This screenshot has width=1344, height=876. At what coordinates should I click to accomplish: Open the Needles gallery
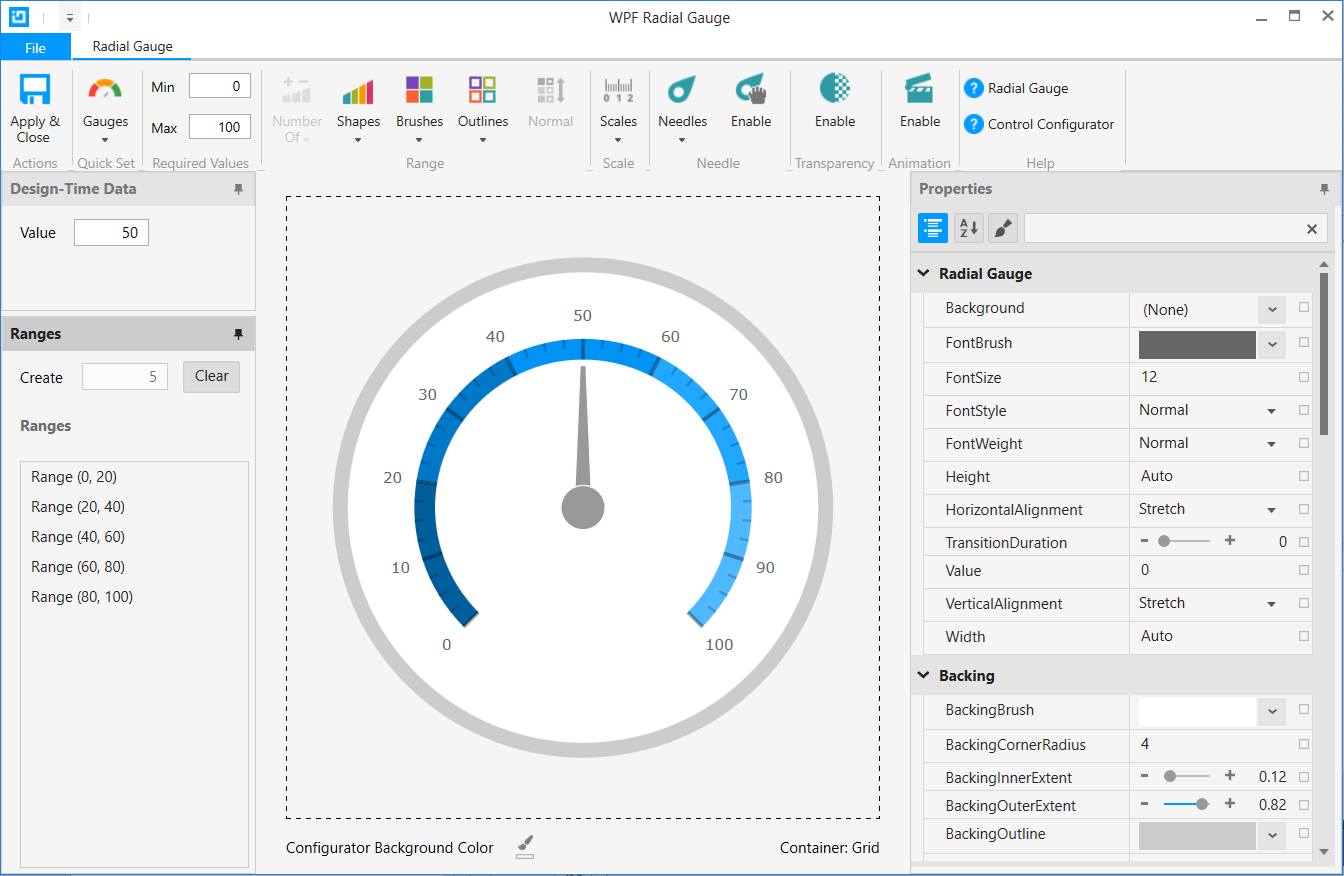click(x=682, y=110)
